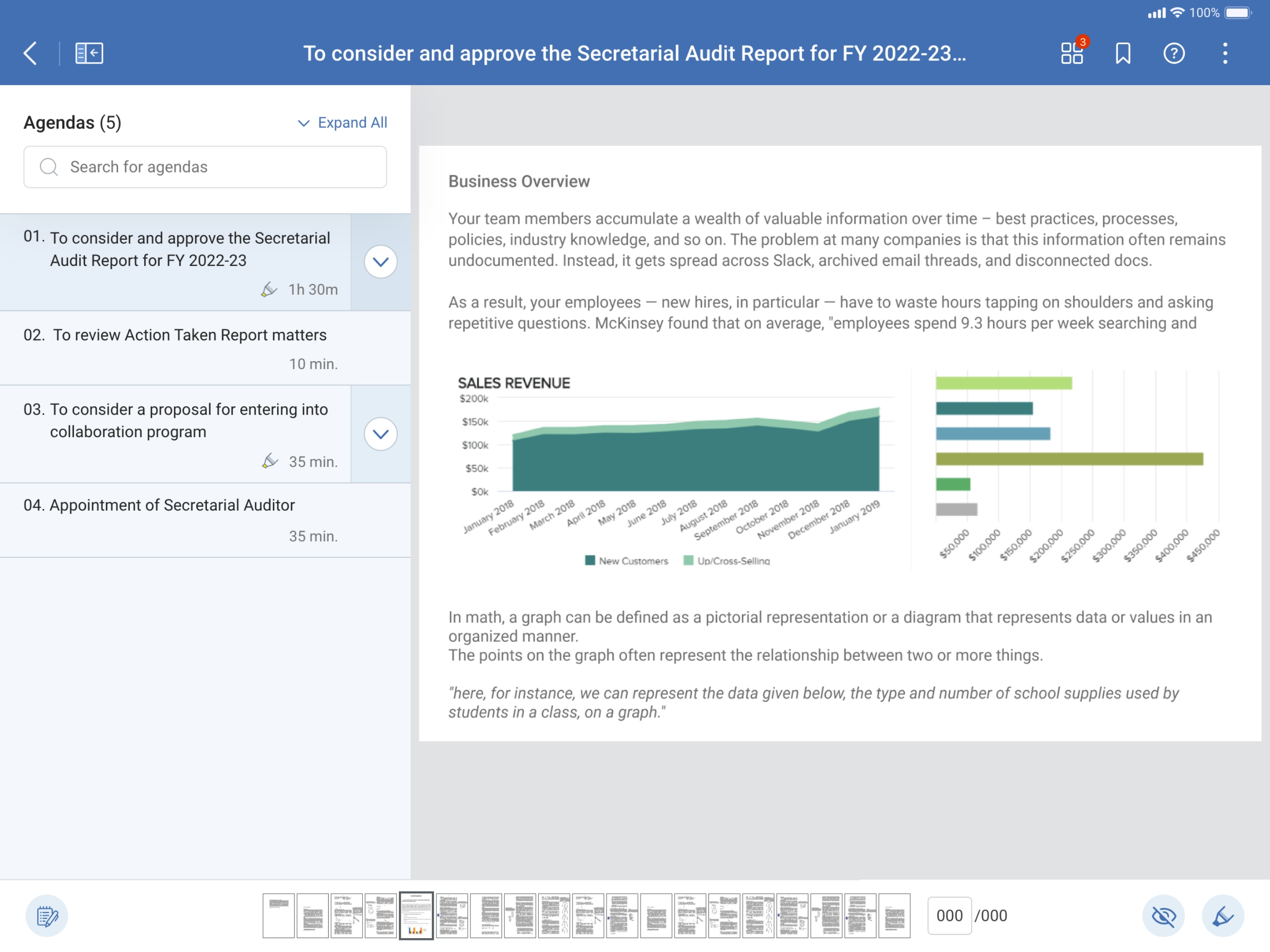Click the search magnifier icon

(49, 167)
